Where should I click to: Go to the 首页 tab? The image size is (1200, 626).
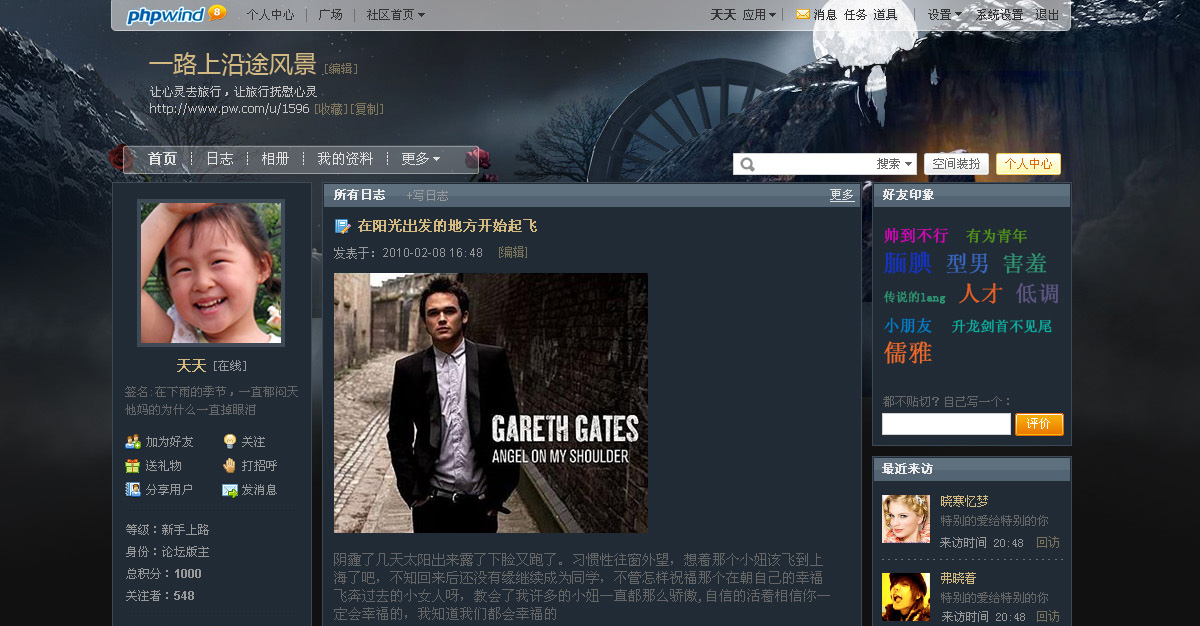pos(162,159)
